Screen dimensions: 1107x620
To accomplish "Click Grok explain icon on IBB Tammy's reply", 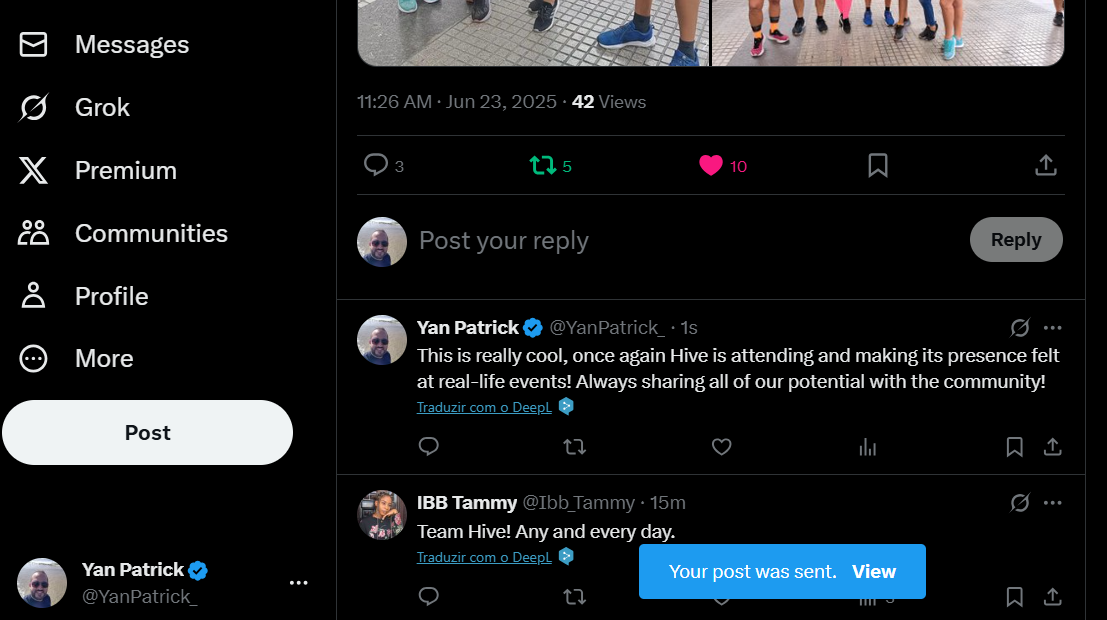I will (x=1019, y=503).
